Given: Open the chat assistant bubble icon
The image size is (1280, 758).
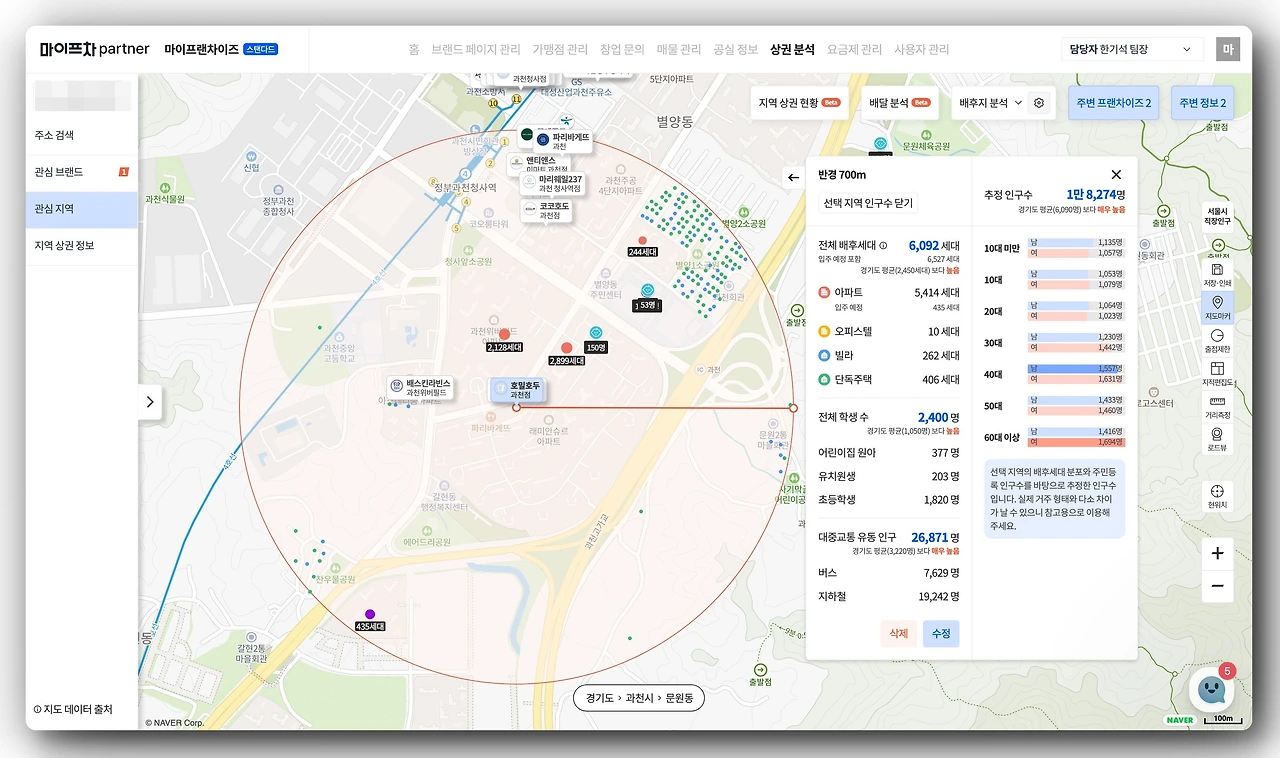Looking at the screenshot, I should [x=1210, y=688].
